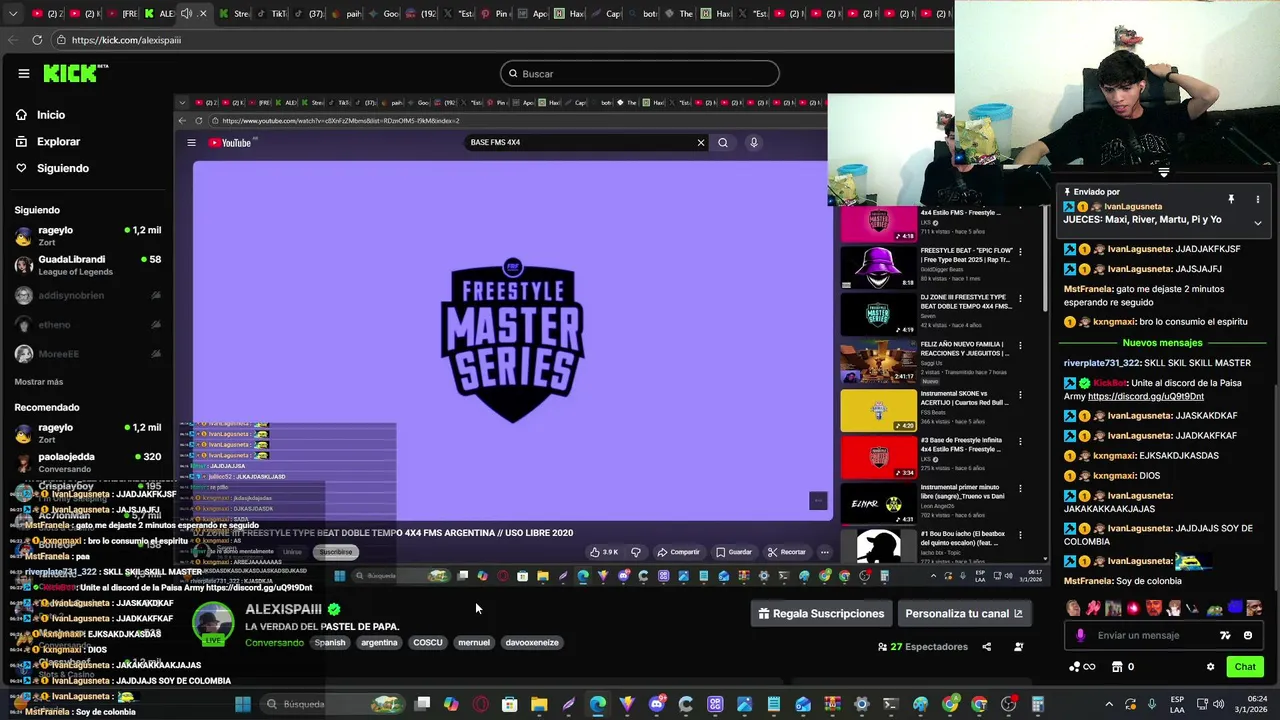Open File Explorer from Windows taskbar
The image size is (1280, 720).
click(539, 704)
